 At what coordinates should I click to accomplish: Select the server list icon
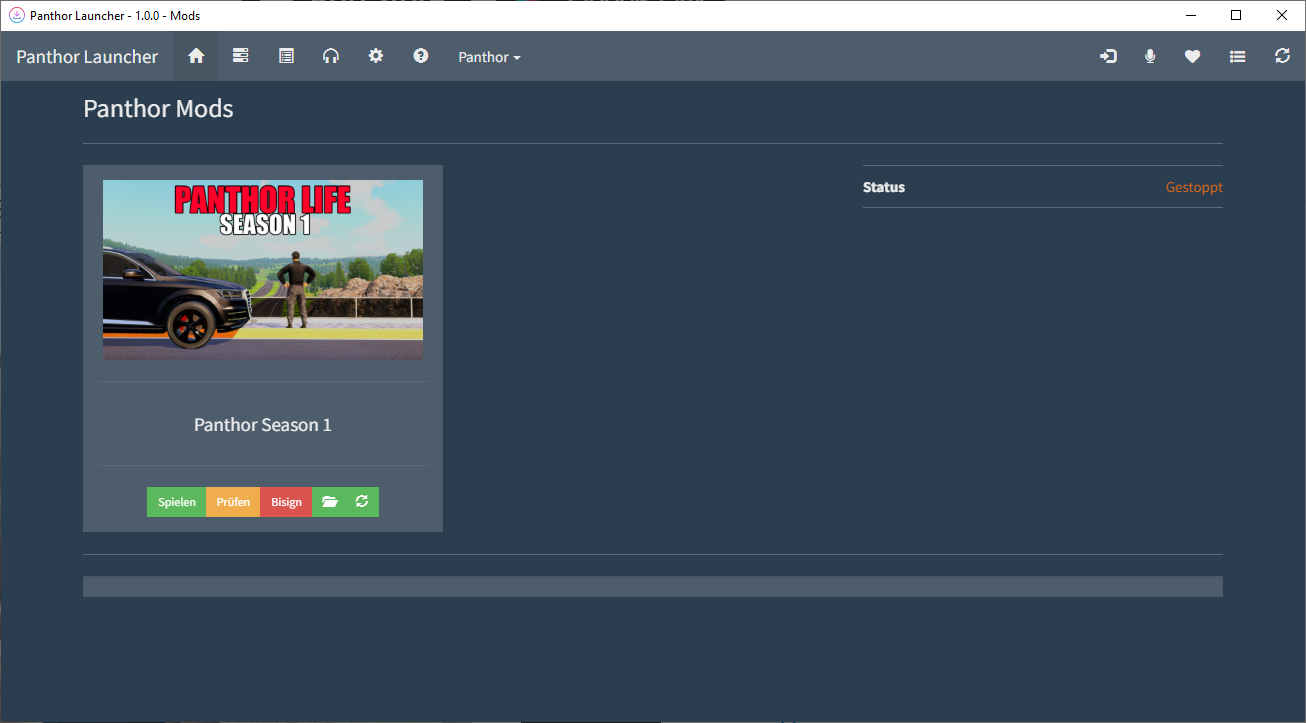240,56
